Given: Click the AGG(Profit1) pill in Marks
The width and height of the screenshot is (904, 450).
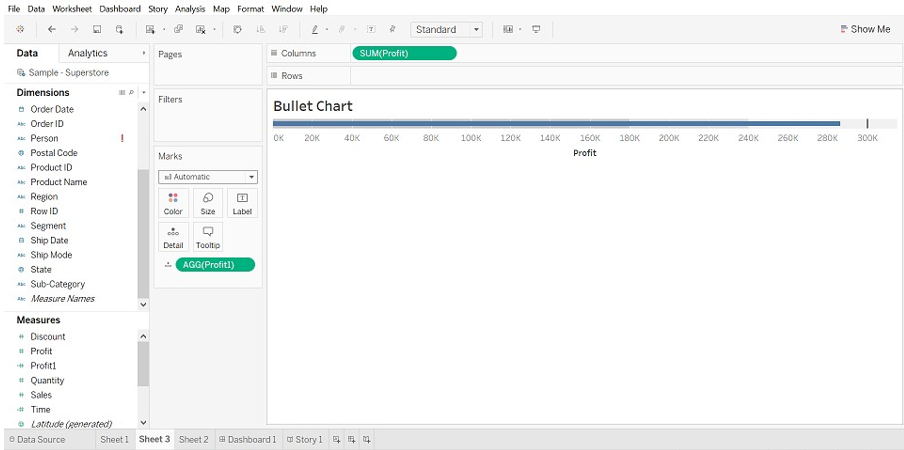Looking at the screenshot, I should pos(215,264).
